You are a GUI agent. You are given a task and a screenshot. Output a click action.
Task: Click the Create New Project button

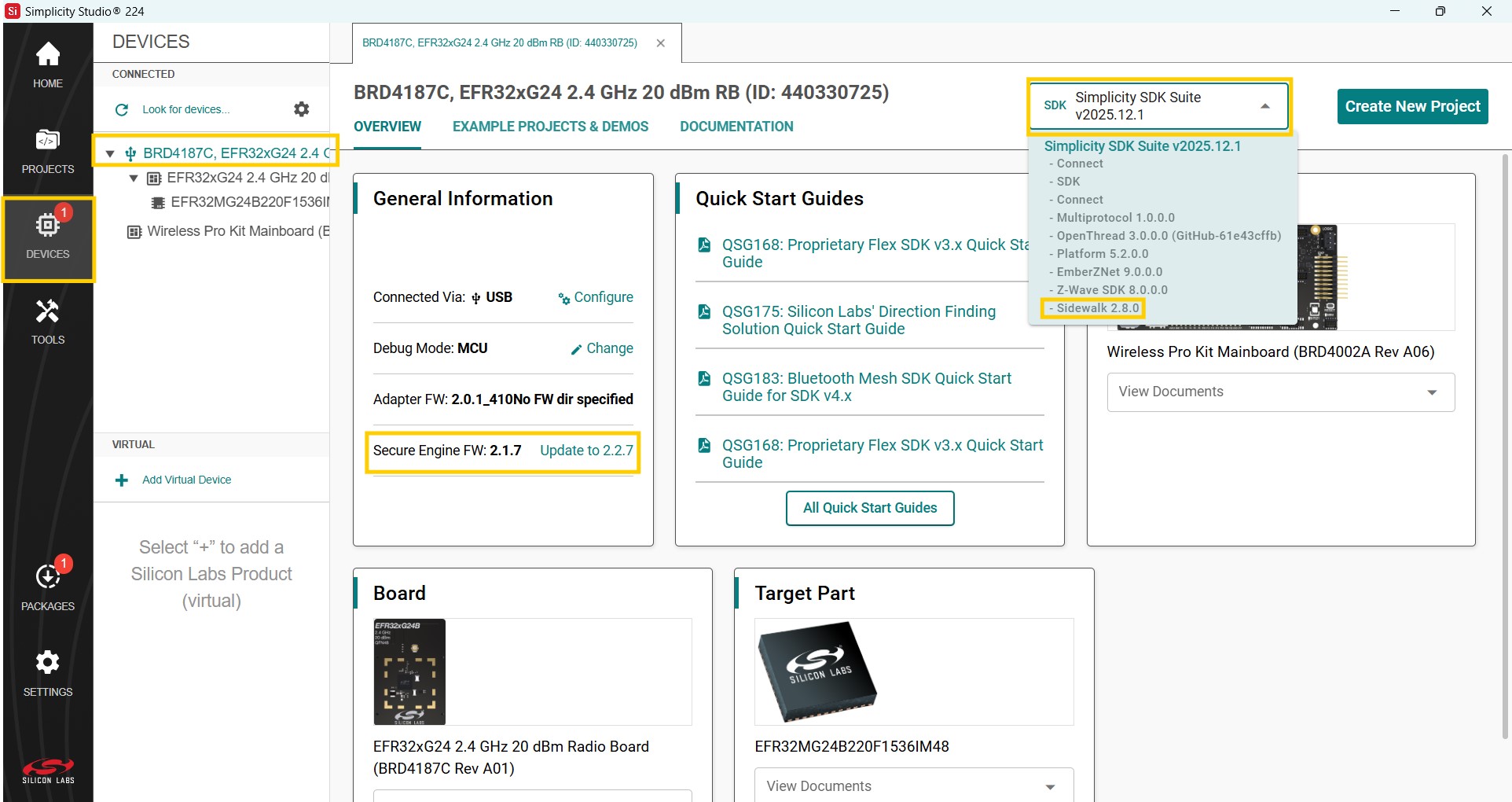click(x=1412, y=106)
